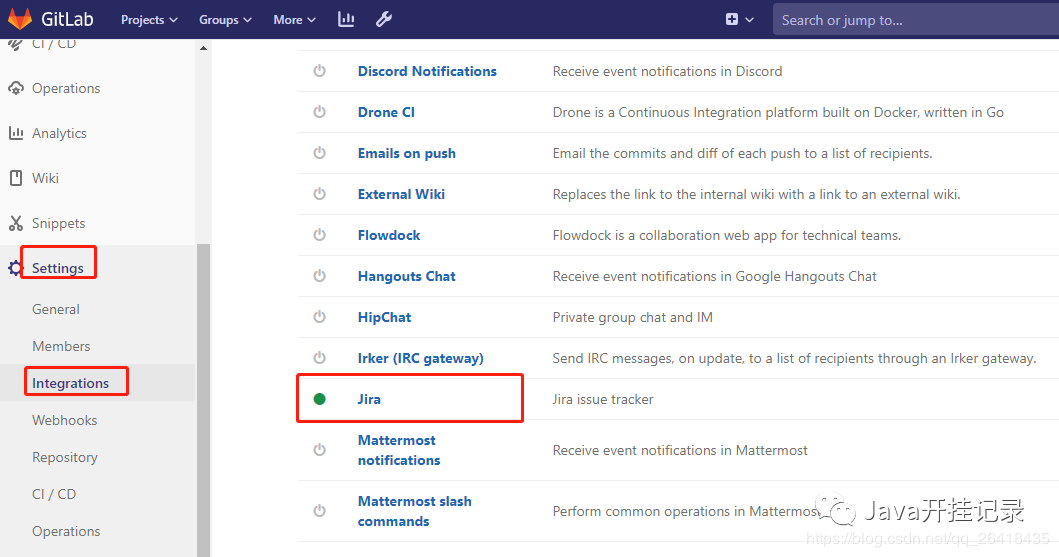1059x557 pixels.
Task: Open Mattermost notifications integration
Action: pyautogui.click(x=398, y=450)
